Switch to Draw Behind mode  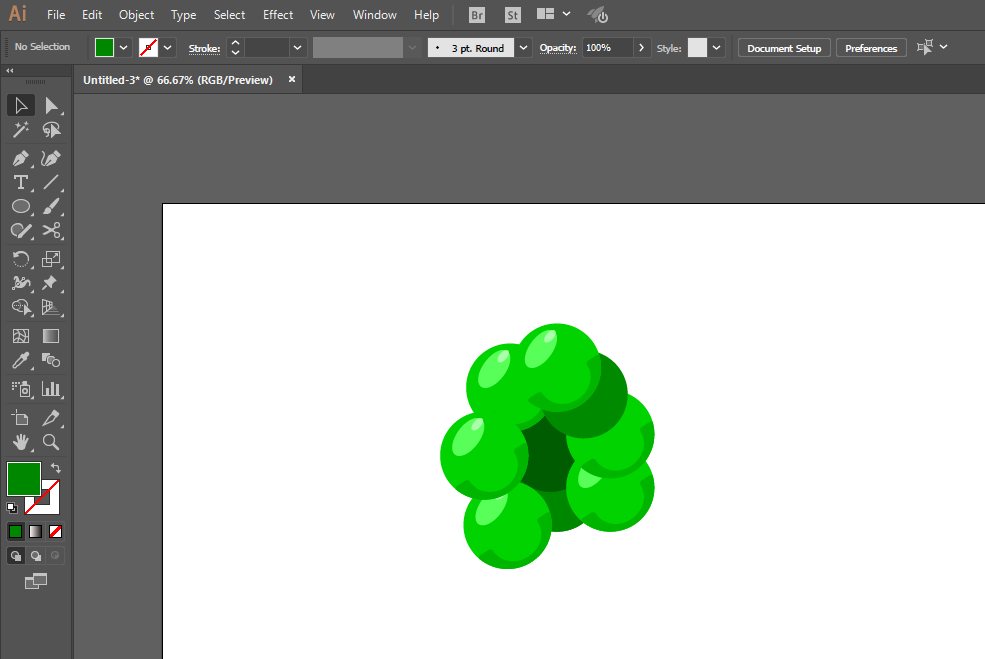click(36, 555)
